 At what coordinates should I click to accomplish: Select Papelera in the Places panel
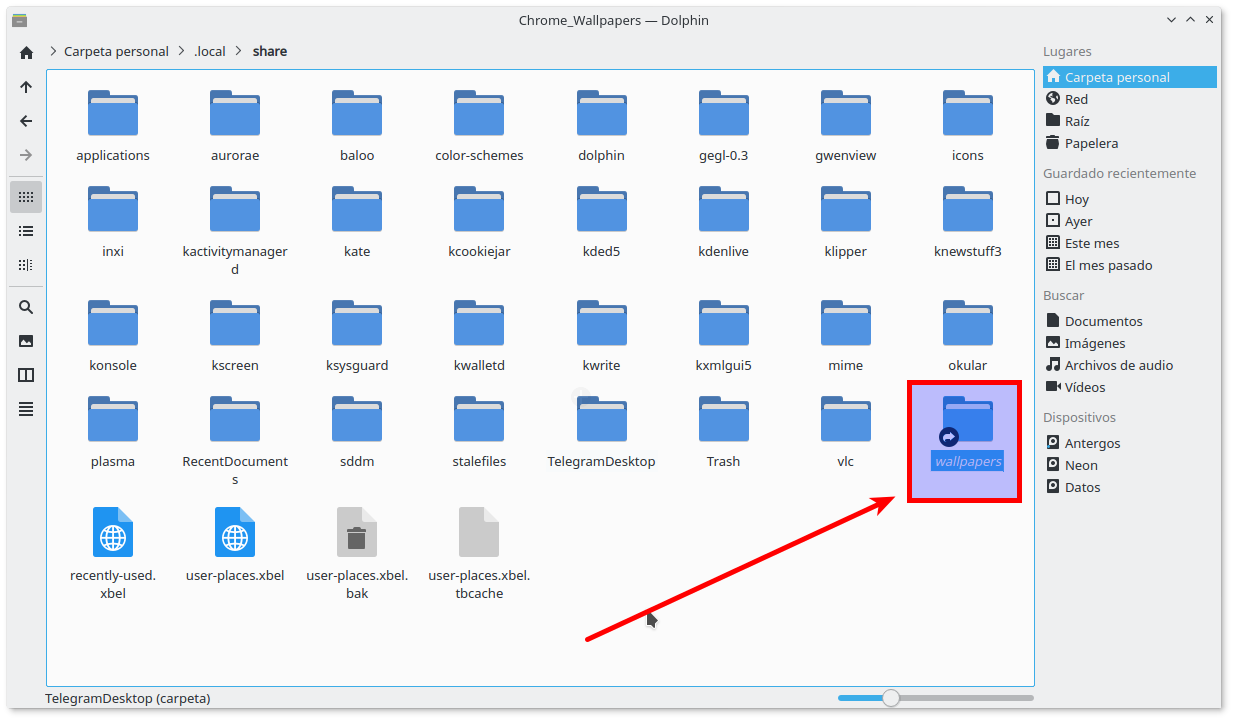1091,143
